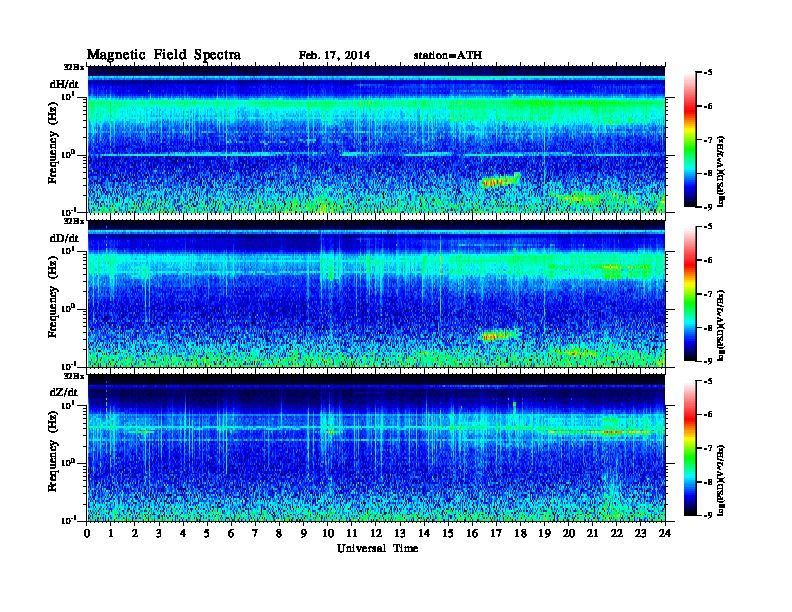Click the color bar beside the dH/dt spectrogram
792x612 pixels.
(x=690, y=140)
